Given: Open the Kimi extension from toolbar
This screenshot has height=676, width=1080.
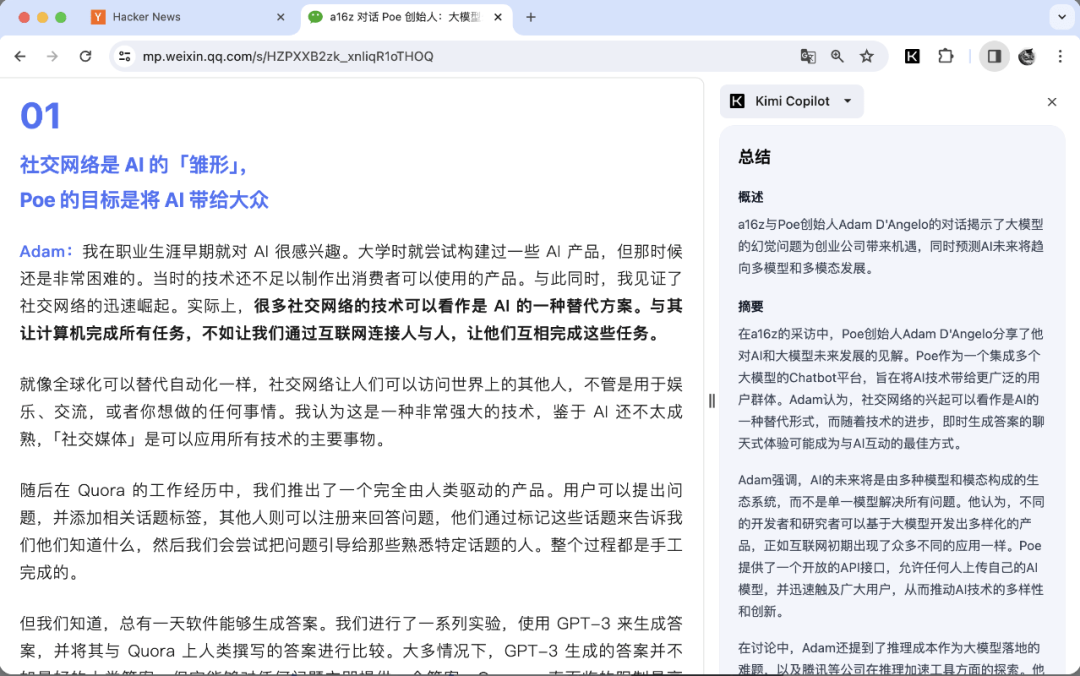Looking at the screenshot, I should [912, 56].
